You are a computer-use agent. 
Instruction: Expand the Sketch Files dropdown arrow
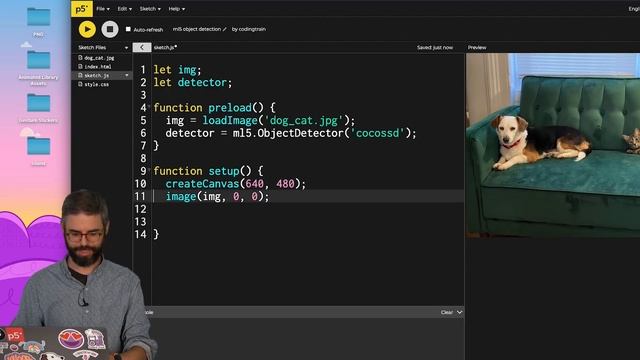[x=126, y=48]
